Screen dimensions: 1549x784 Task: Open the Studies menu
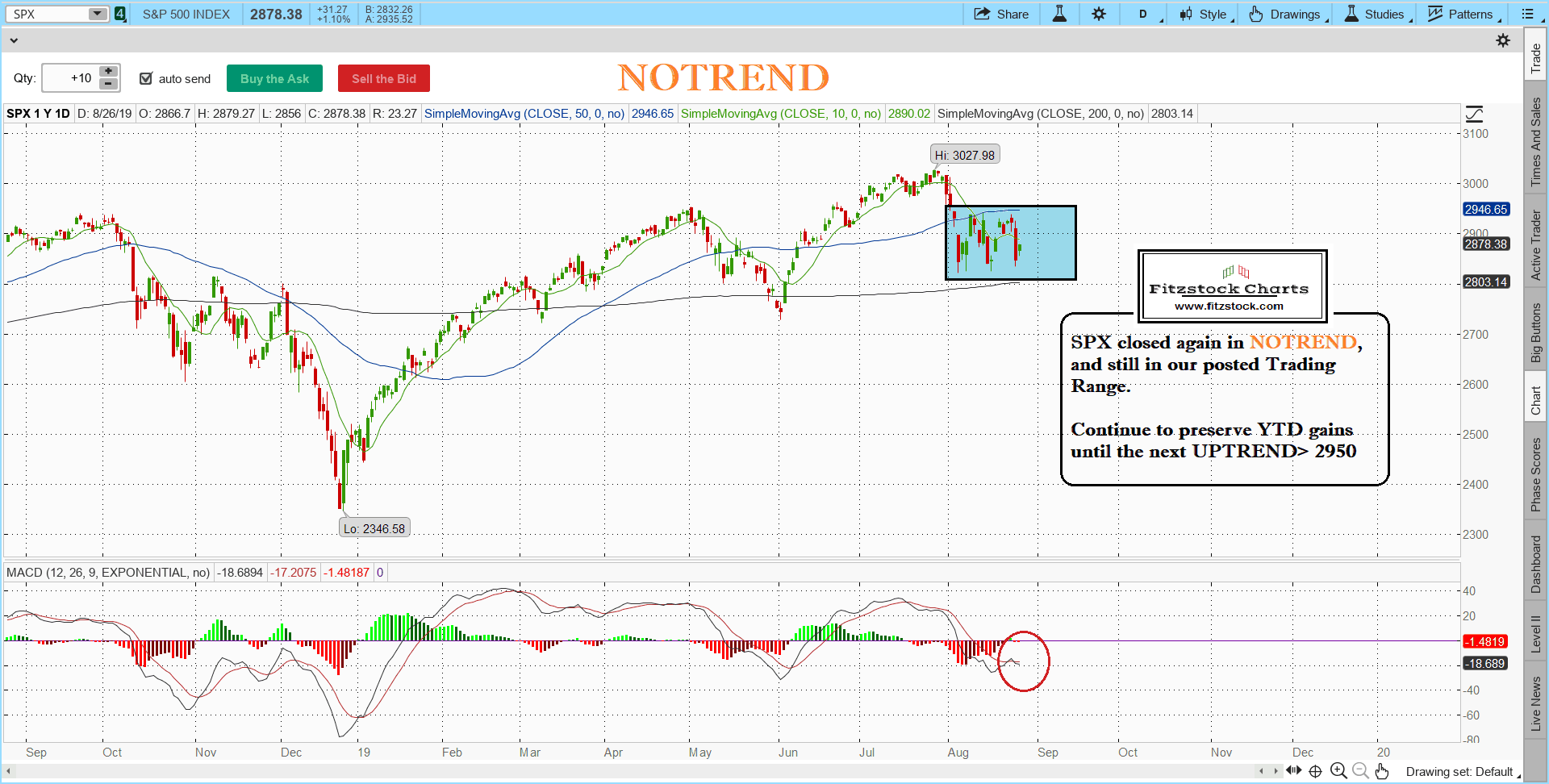point(1376,14)
